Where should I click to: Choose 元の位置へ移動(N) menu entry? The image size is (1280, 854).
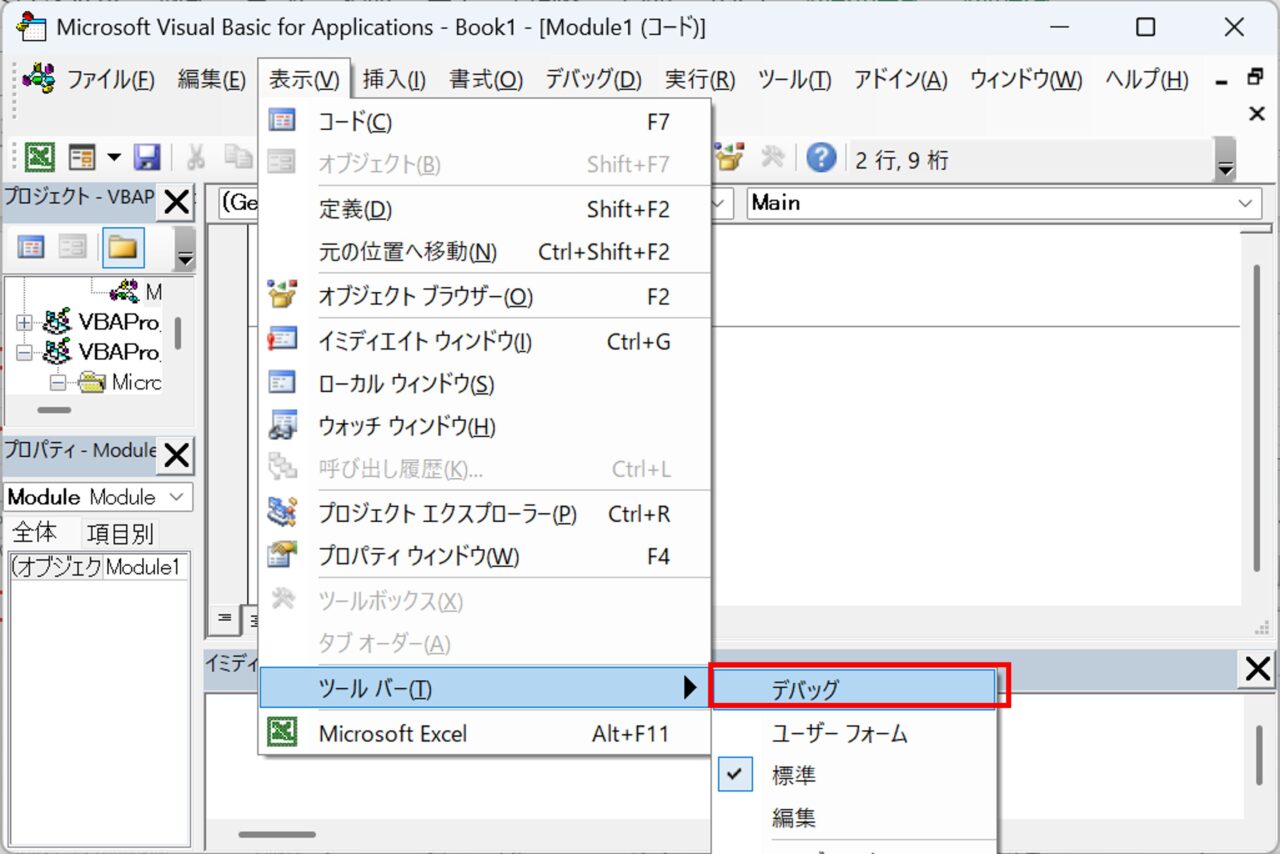[x=484, y=252]
